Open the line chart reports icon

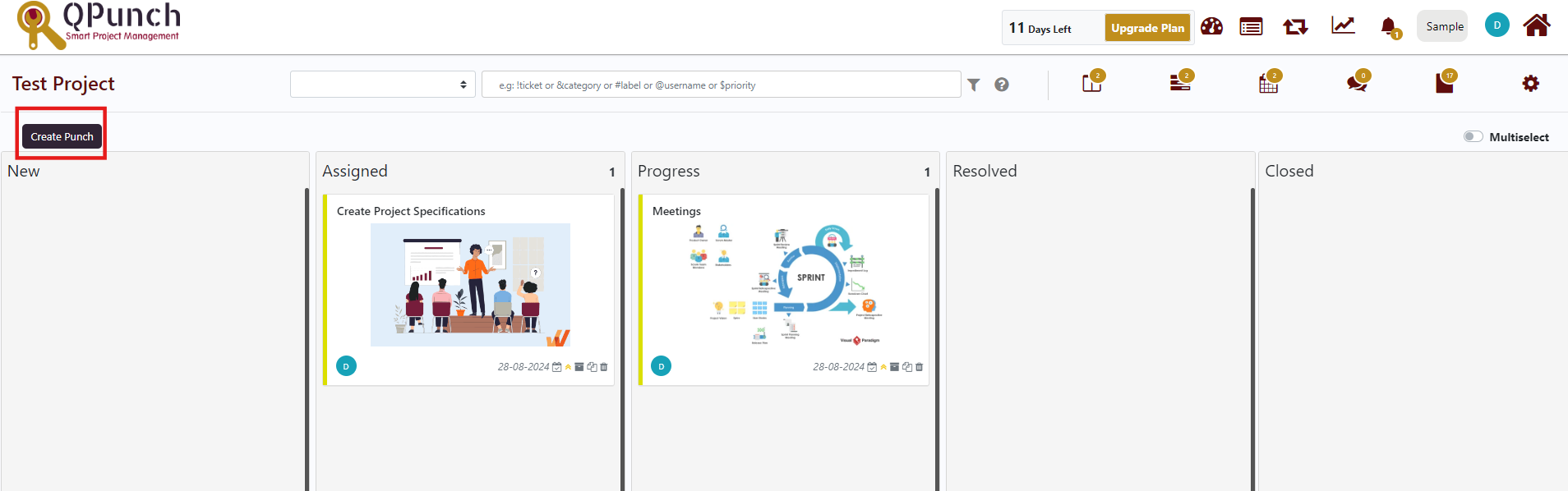(1343, 26)
